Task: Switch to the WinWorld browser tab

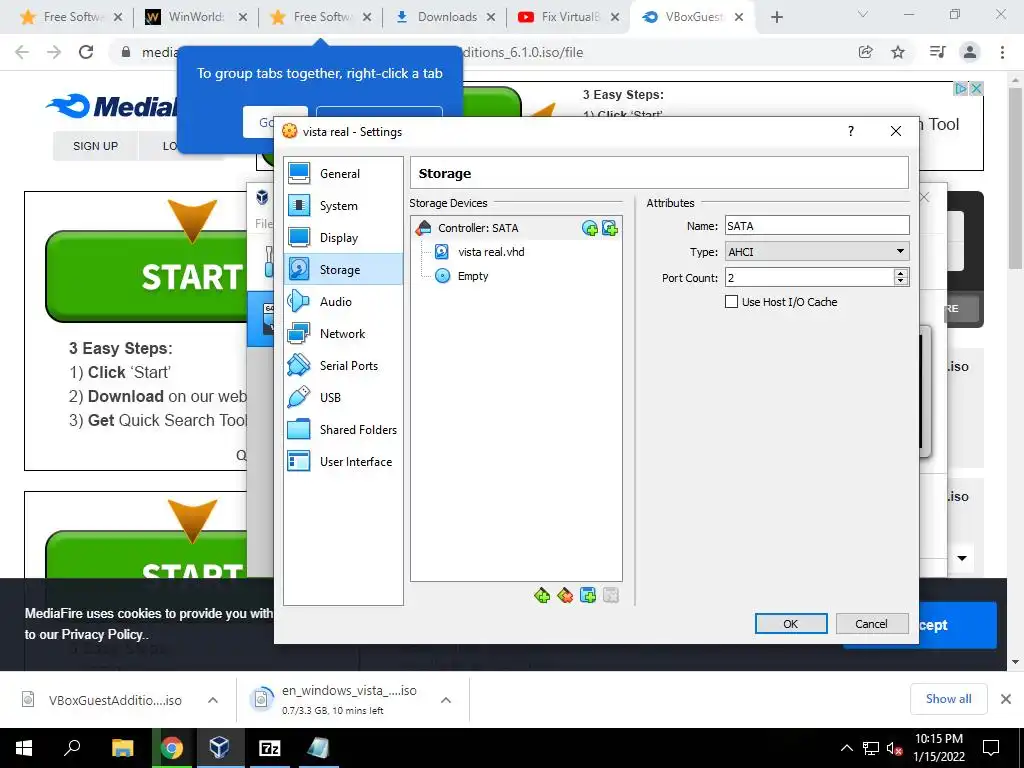Action: 196,17
